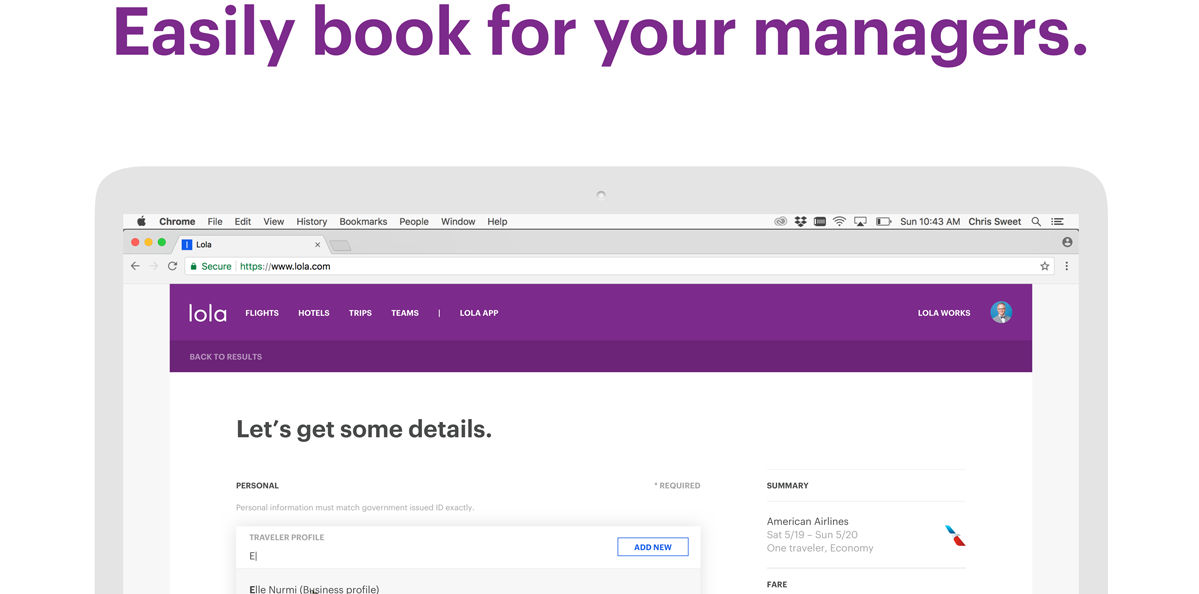Click the American Airlines logo icon

(x=955, y=535)
